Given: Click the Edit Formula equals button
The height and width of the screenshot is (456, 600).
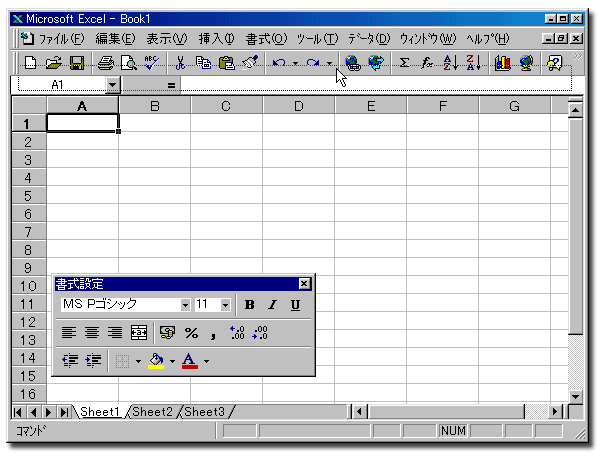Looking at the screenshot, I should [171, 85].
